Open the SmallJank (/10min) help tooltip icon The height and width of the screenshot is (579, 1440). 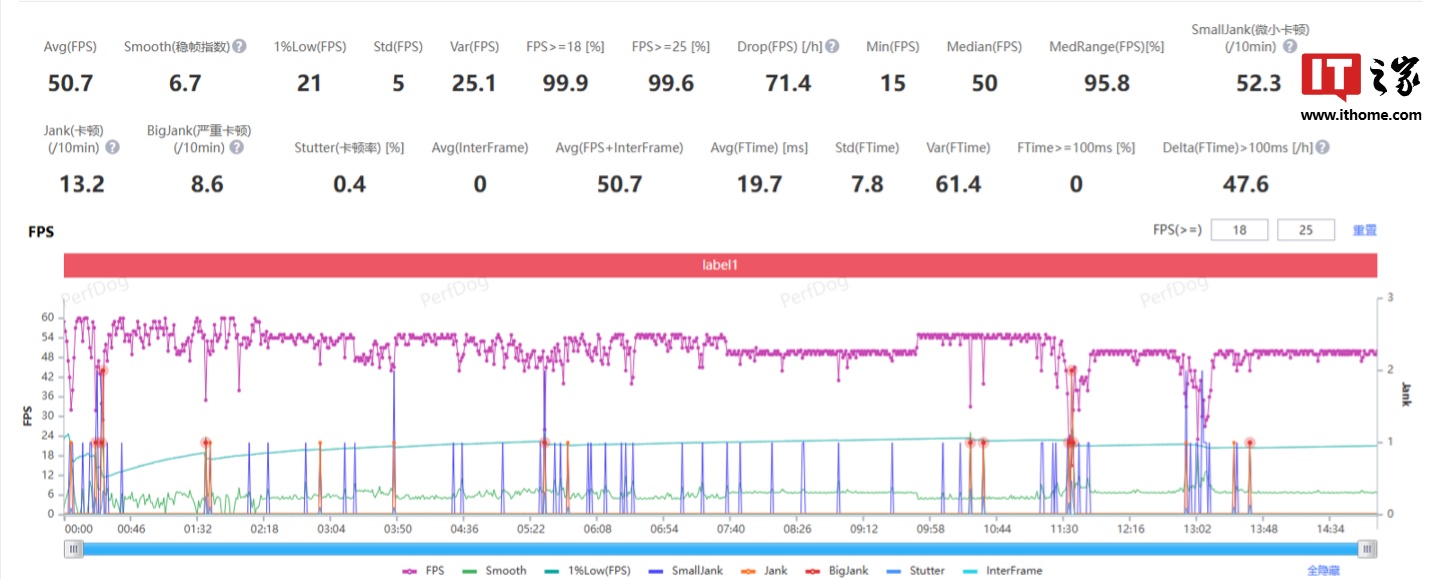pos(1290,46)
